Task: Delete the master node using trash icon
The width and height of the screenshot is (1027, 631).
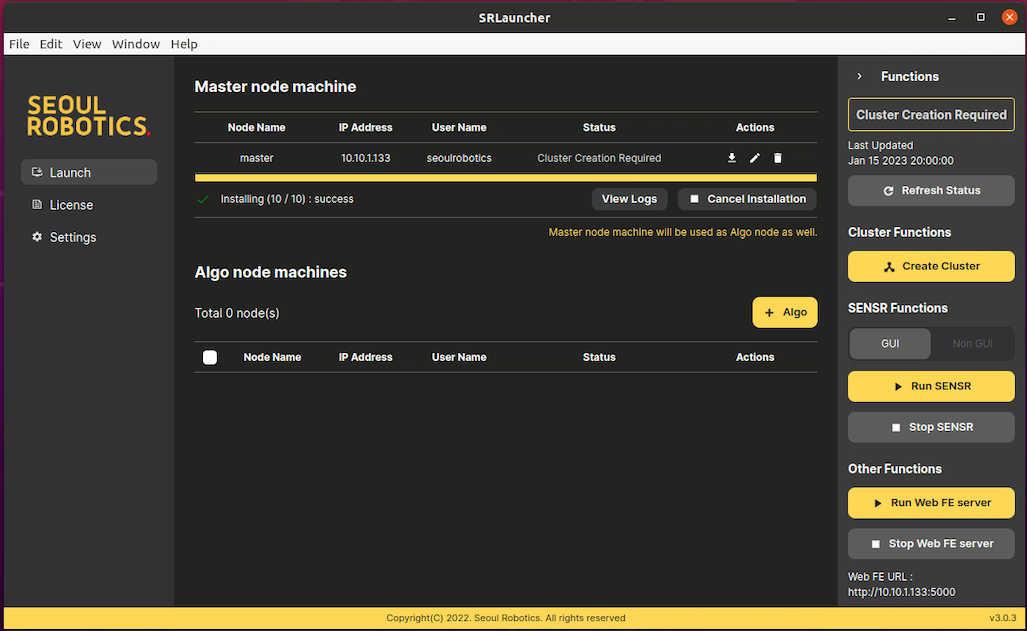Action: pos(777,157)
